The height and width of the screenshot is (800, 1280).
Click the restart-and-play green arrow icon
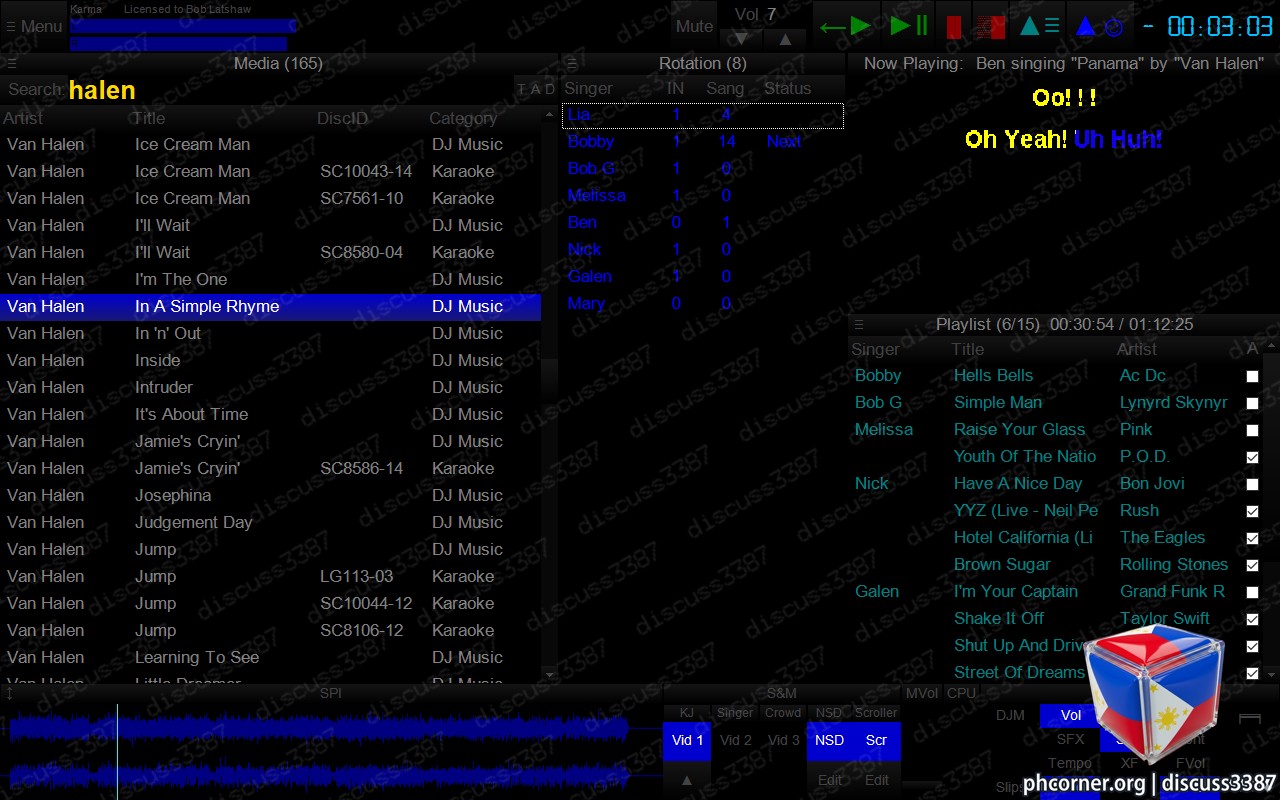845,27
